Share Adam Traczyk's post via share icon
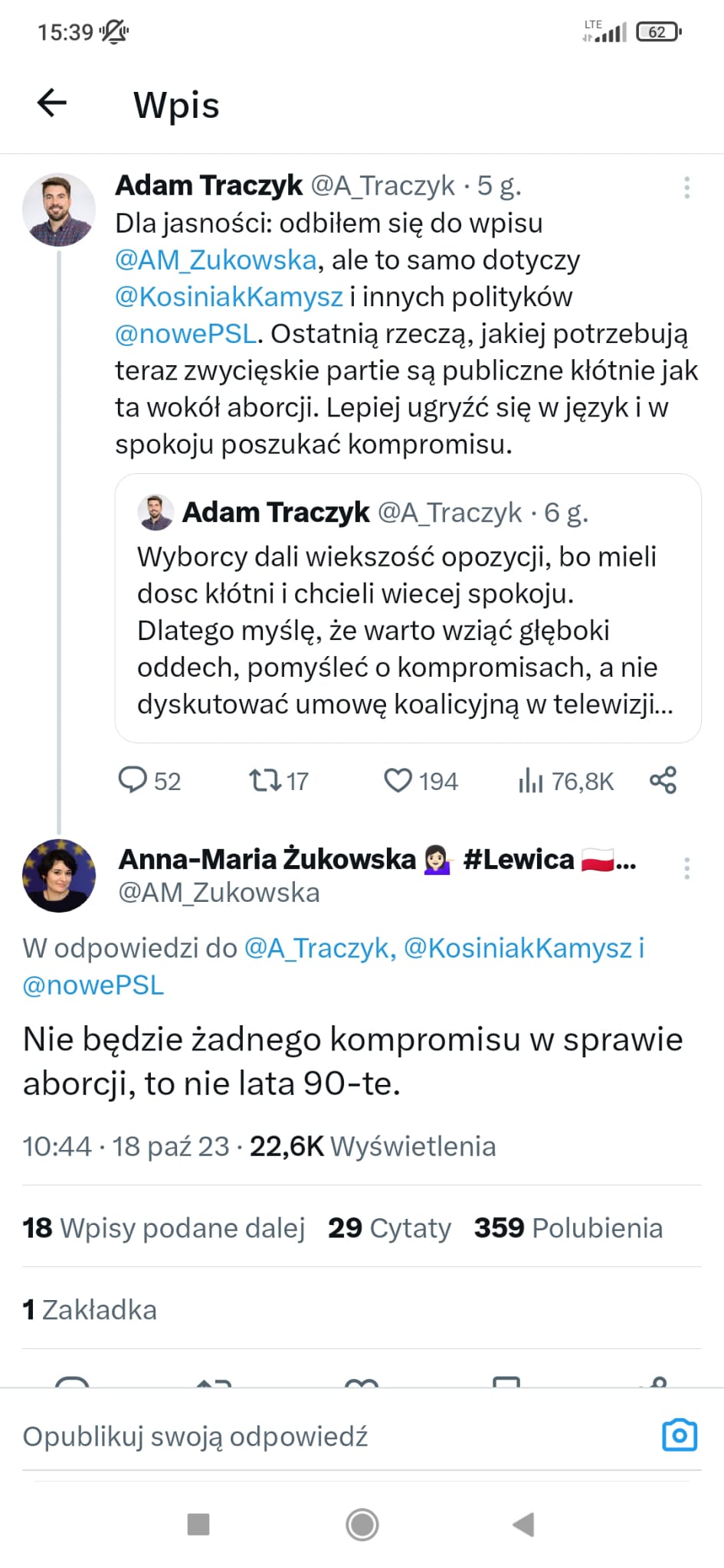724x1568 pixels. [x=663, y=780]
